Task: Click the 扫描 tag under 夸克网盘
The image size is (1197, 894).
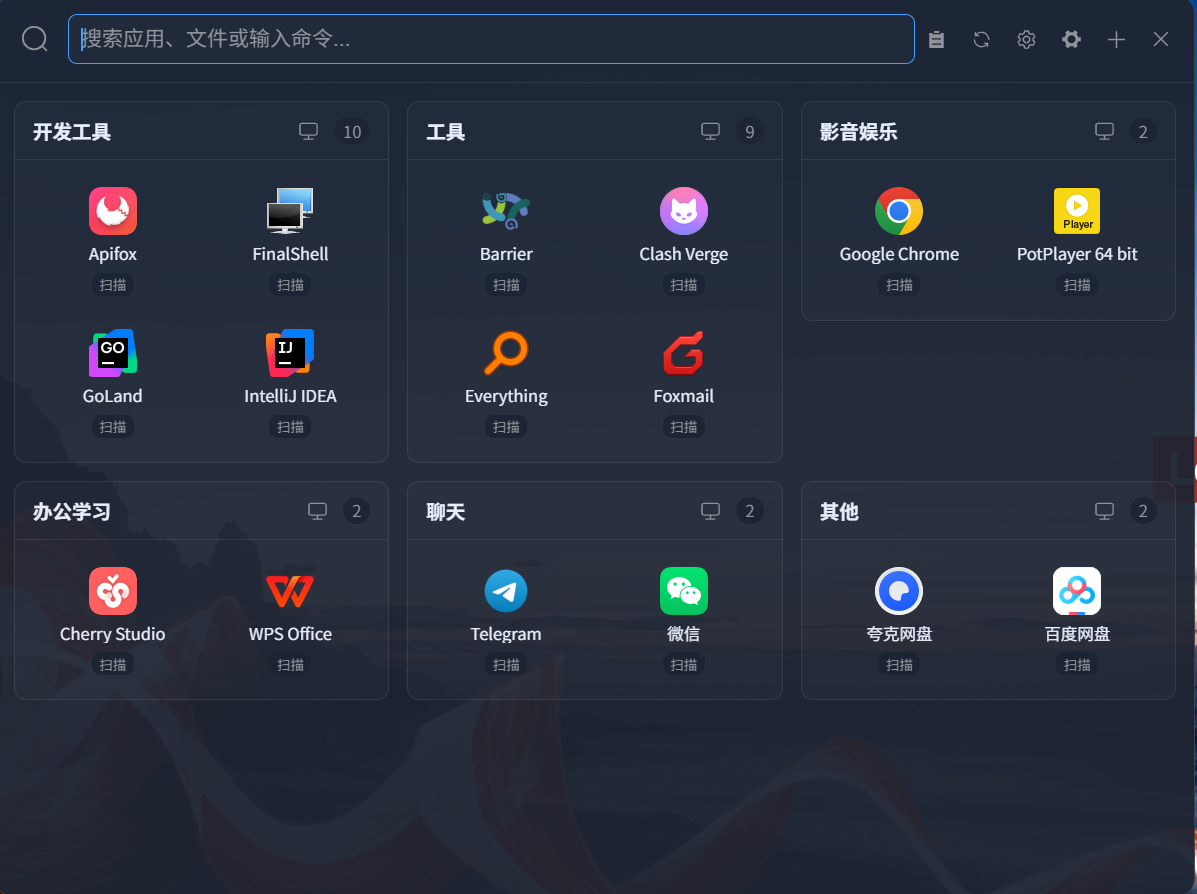Action: click(x=899, y=665)
